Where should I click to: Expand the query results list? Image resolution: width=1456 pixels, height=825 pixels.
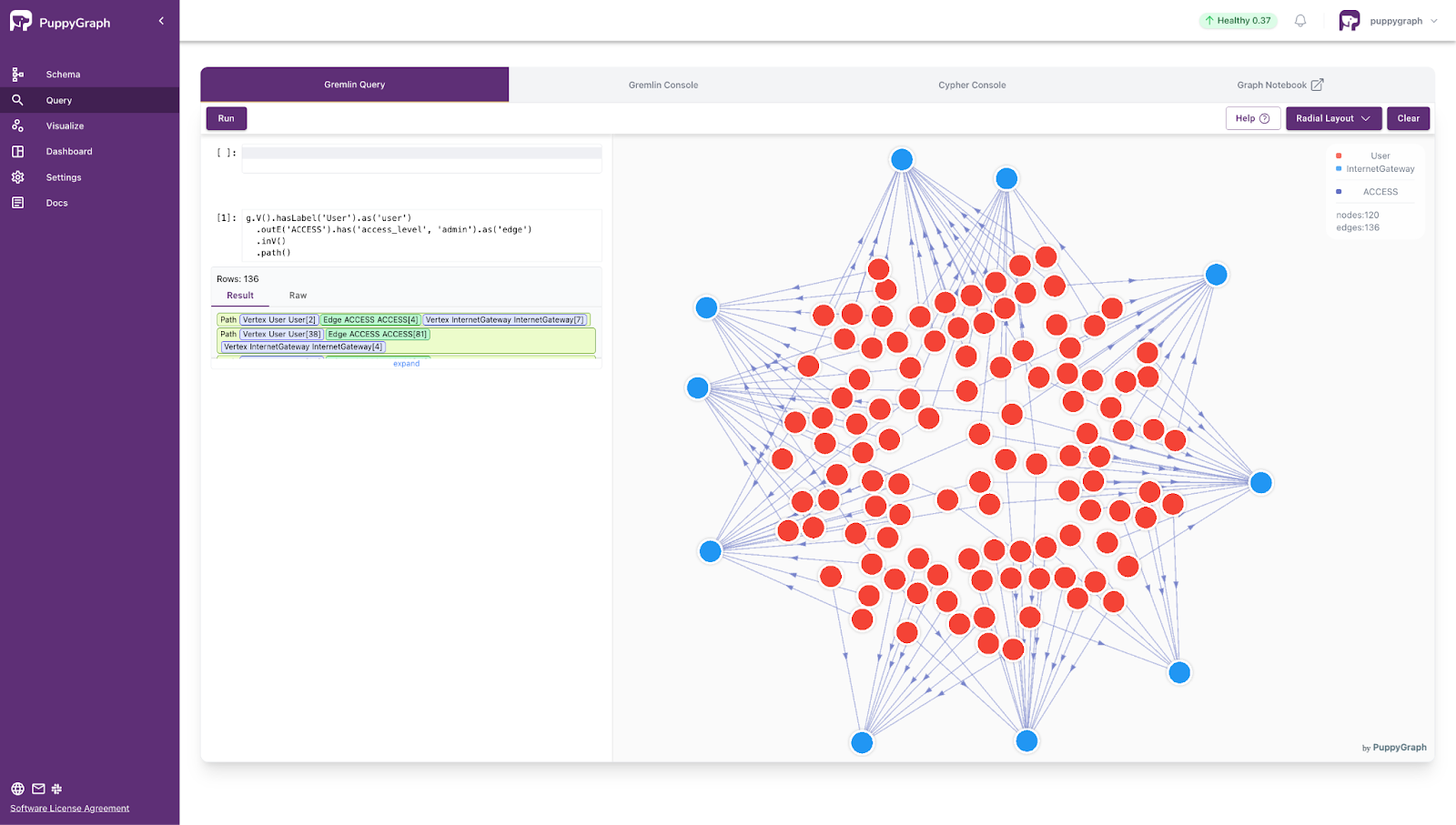(x=406, y=364)
